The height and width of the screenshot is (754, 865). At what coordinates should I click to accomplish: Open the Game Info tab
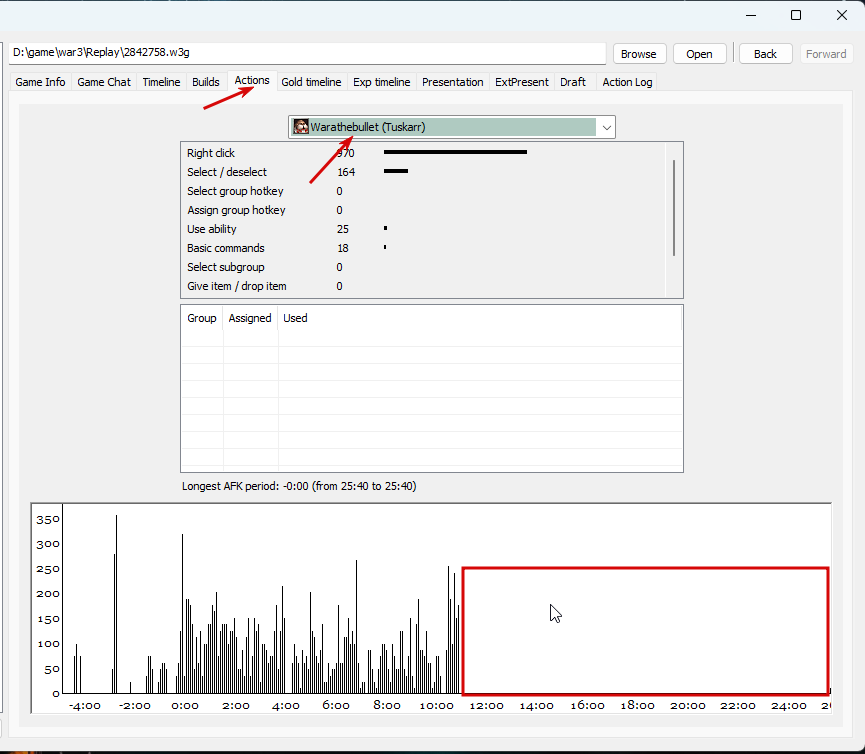(x=40, y=82)
